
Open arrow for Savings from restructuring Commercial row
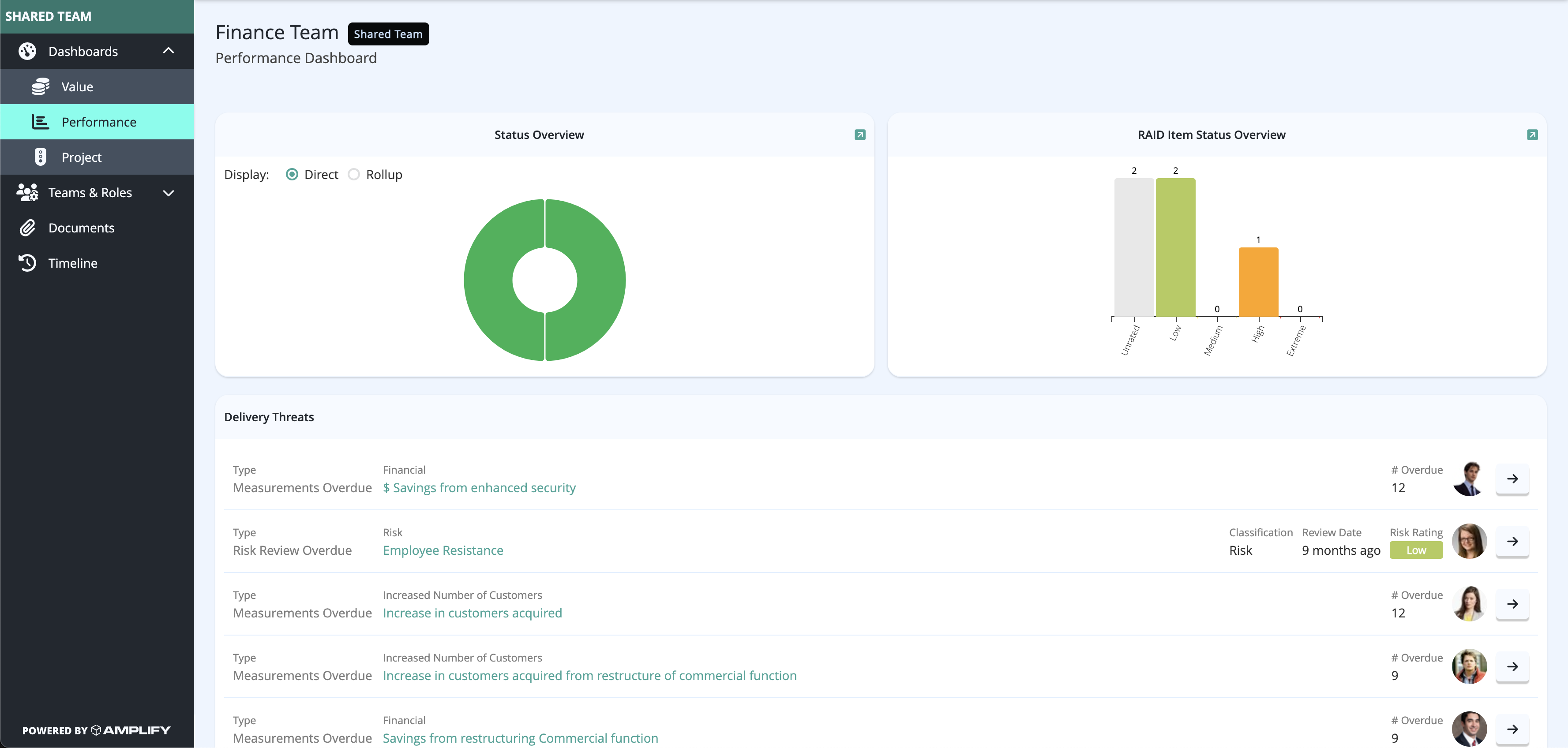[1512, 729]
